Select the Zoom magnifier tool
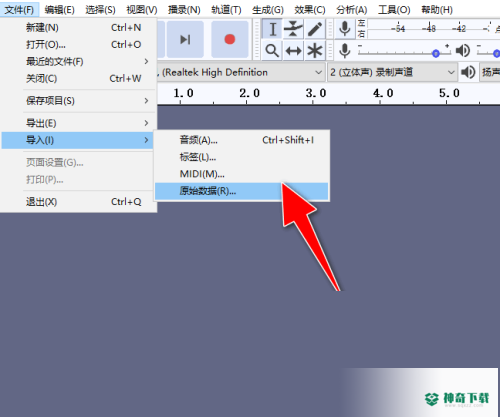The height and width of the screenshot is (417, 500). [x=272, y=51]
